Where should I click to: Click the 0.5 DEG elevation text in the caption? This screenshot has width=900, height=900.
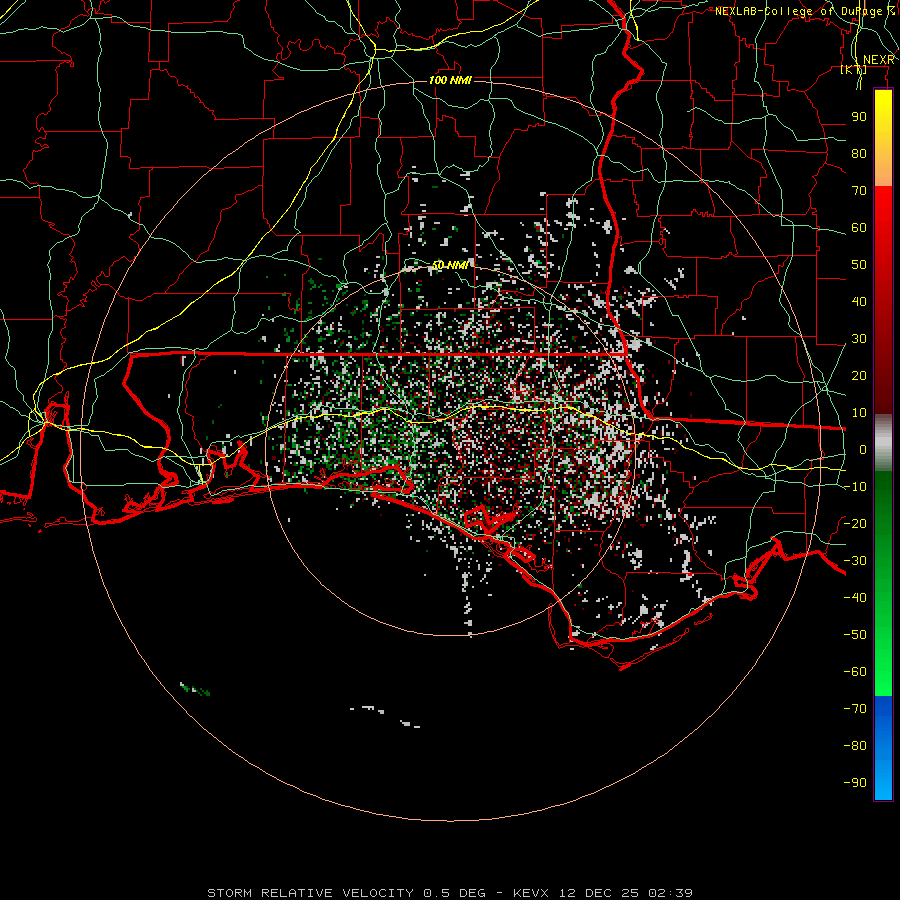tap(455, 893)
